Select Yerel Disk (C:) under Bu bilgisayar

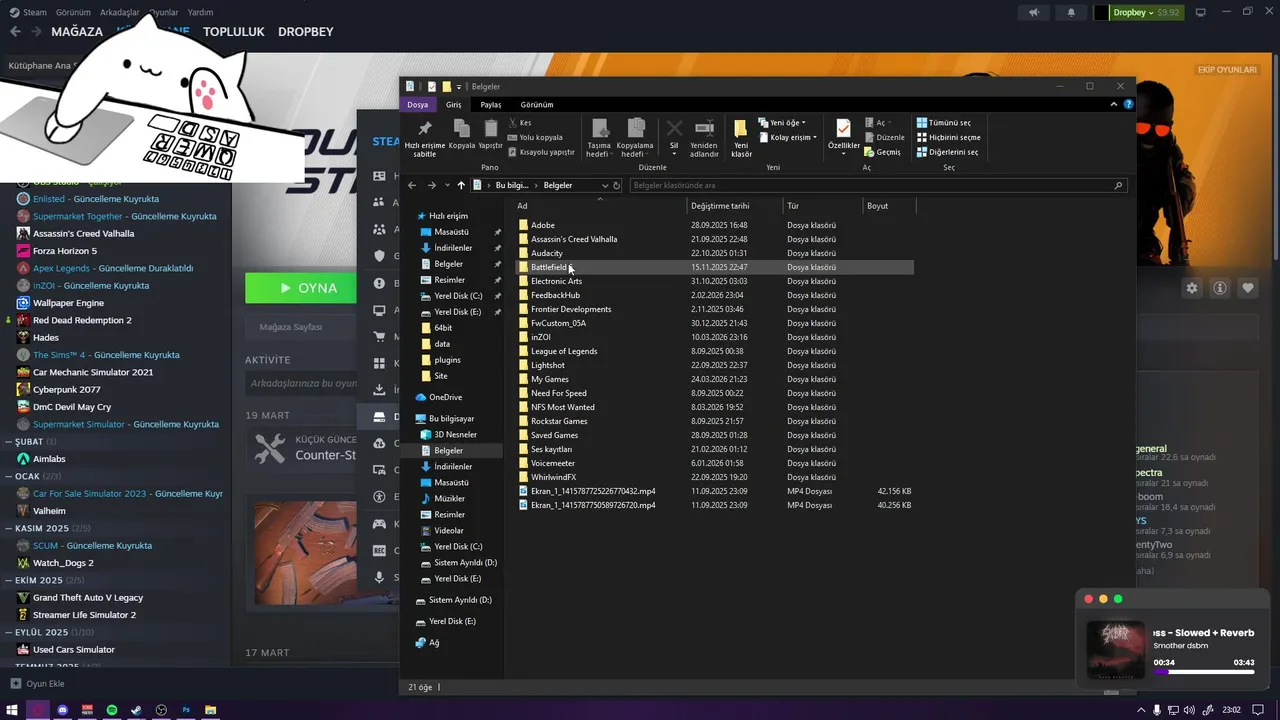[458, 546]
